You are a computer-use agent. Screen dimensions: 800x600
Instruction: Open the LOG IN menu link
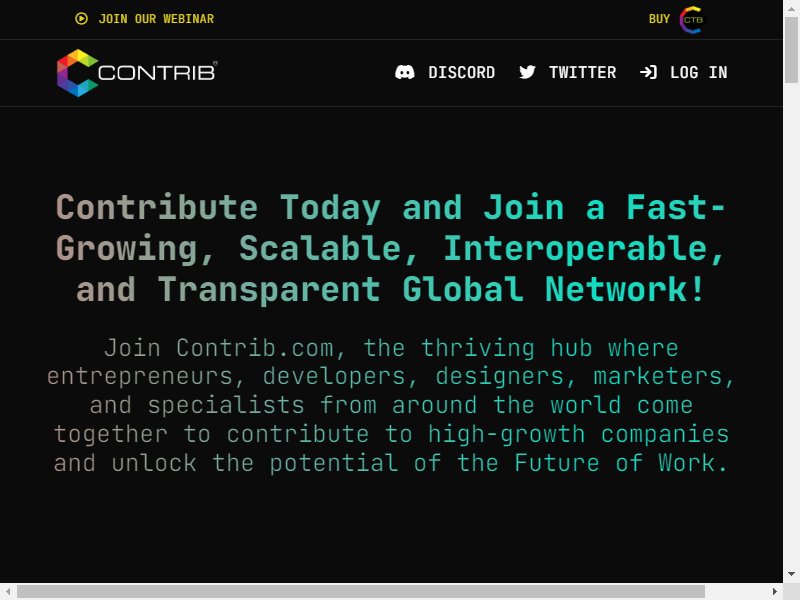(x=698, y=72)
